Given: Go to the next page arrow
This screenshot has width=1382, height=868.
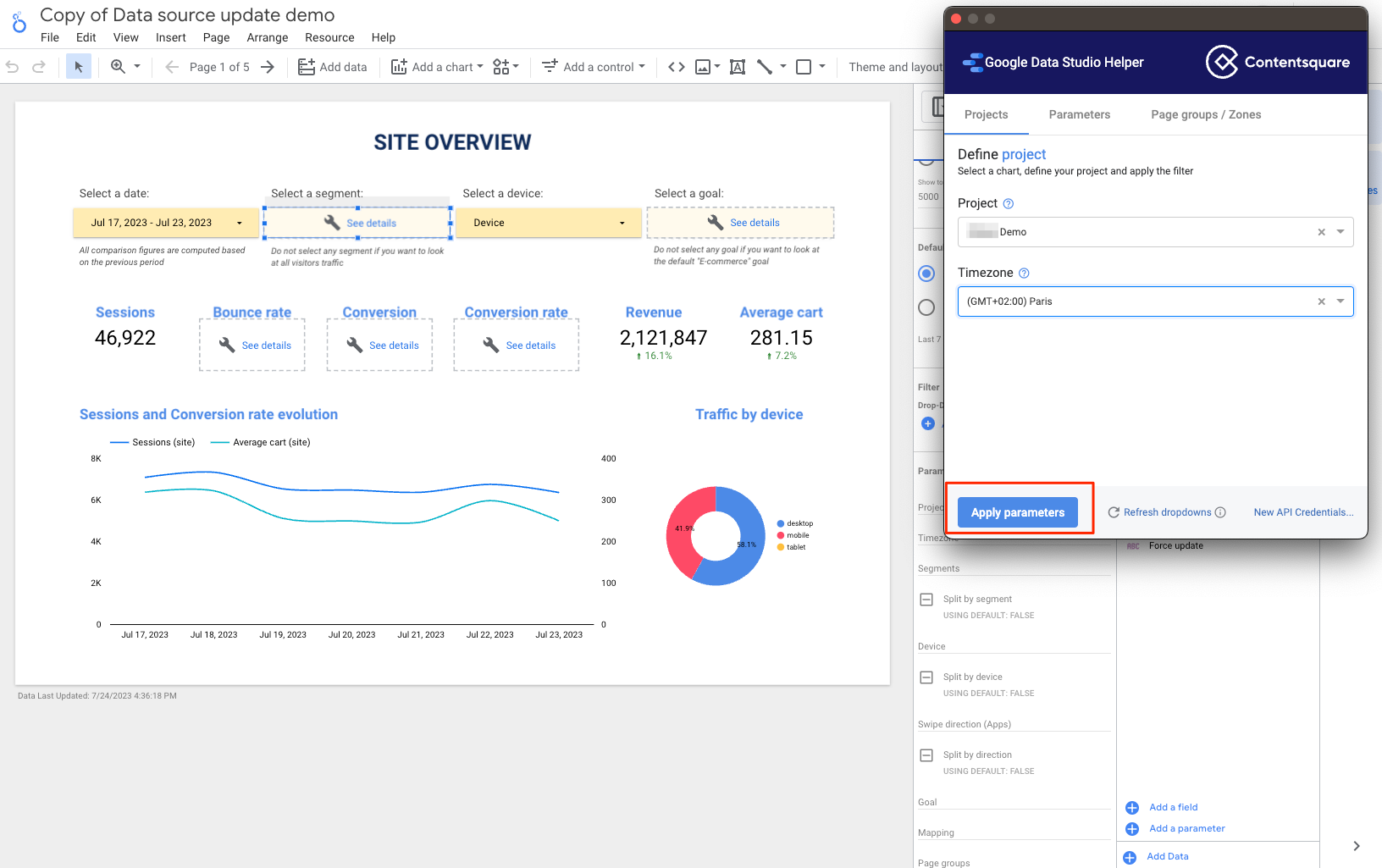Looking at the screenshot, I should 268,67.
